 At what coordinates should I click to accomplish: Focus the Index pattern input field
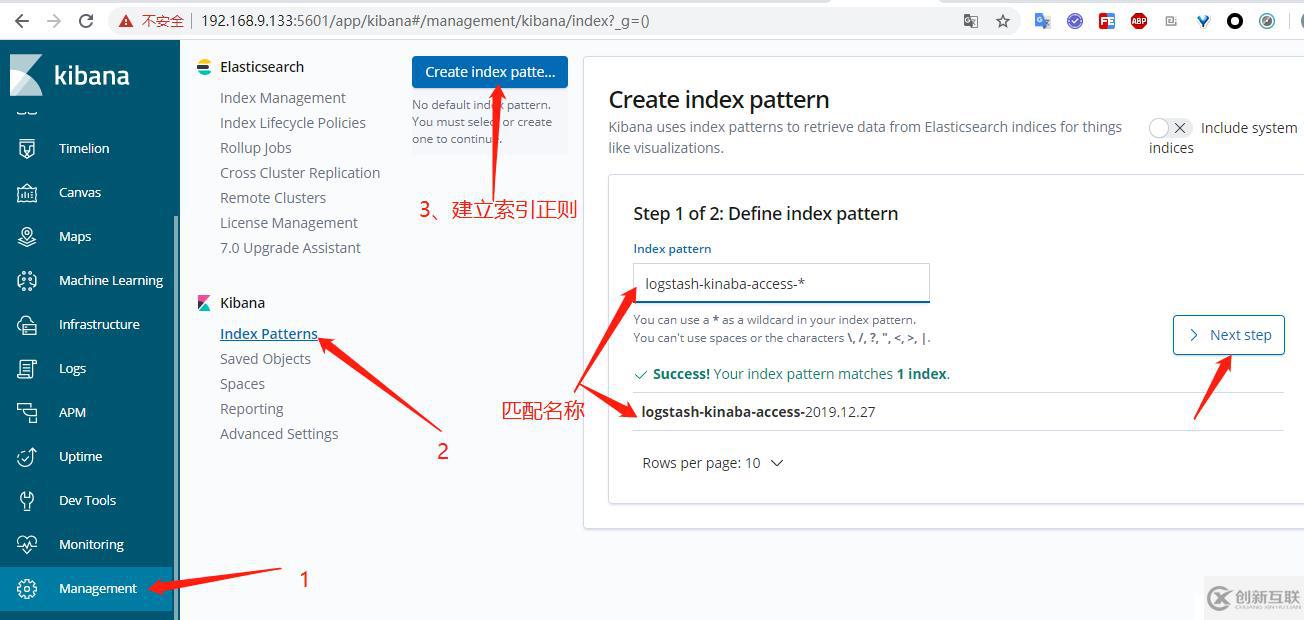(x=781, y=283)
